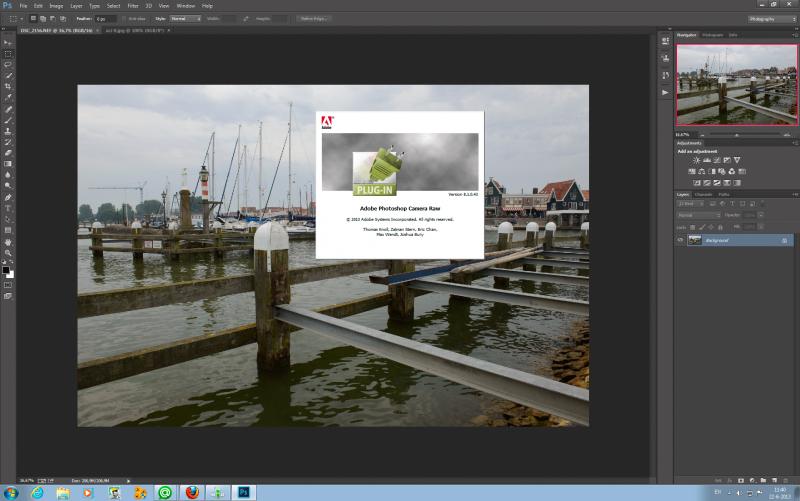Select the Crop tool
Viewport: 800px width, 501px height.
point(8,87)
